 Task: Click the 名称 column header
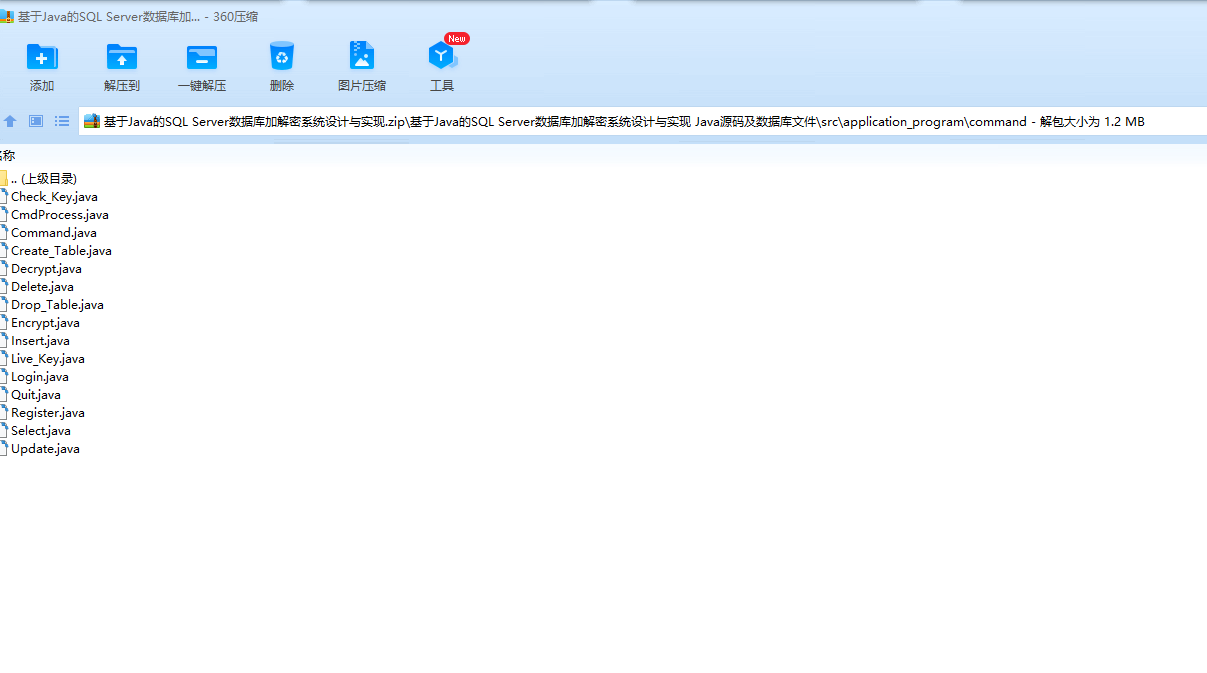click(7, 155)
